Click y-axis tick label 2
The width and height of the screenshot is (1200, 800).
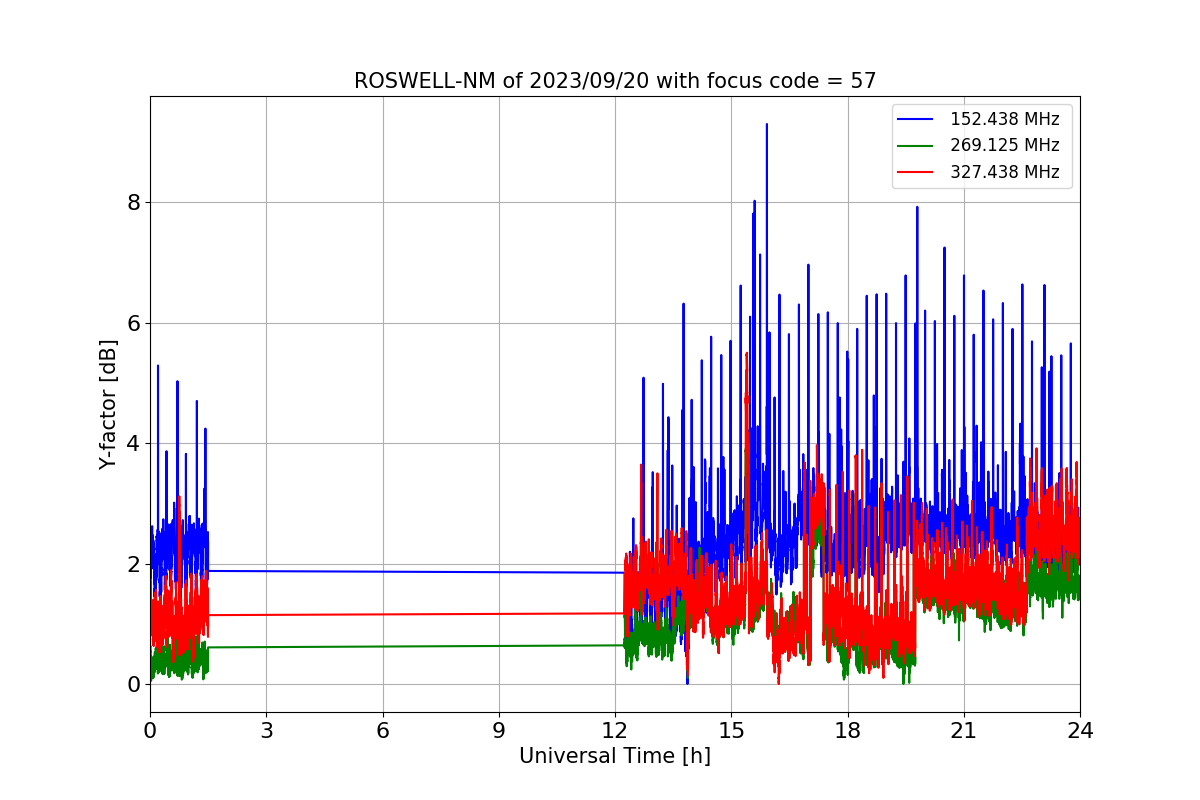(133, 564)
